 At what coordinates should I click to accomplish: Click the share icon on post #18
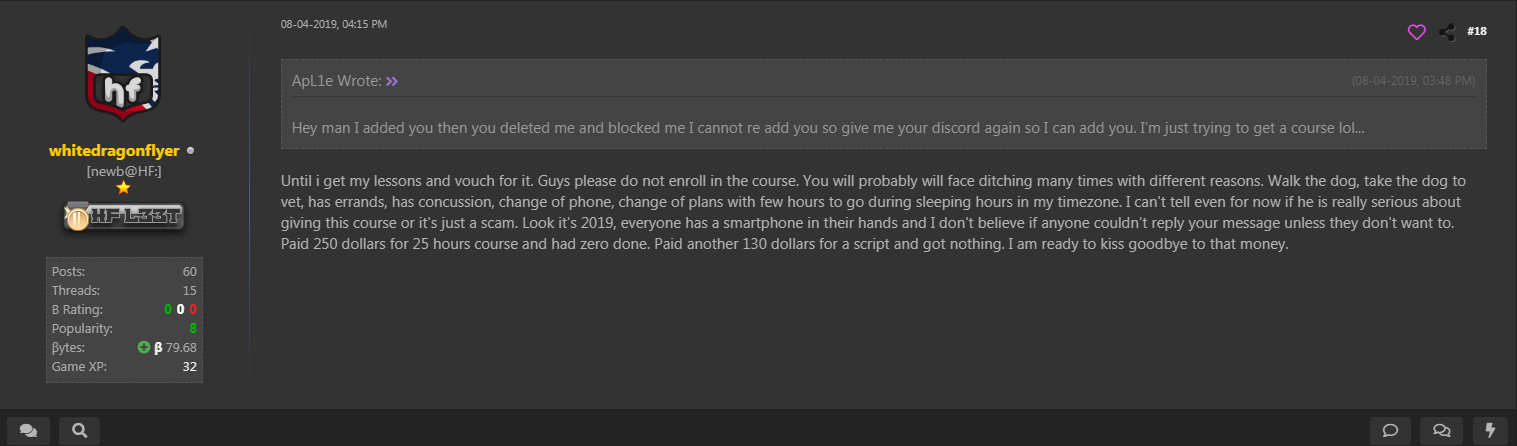1446,32
